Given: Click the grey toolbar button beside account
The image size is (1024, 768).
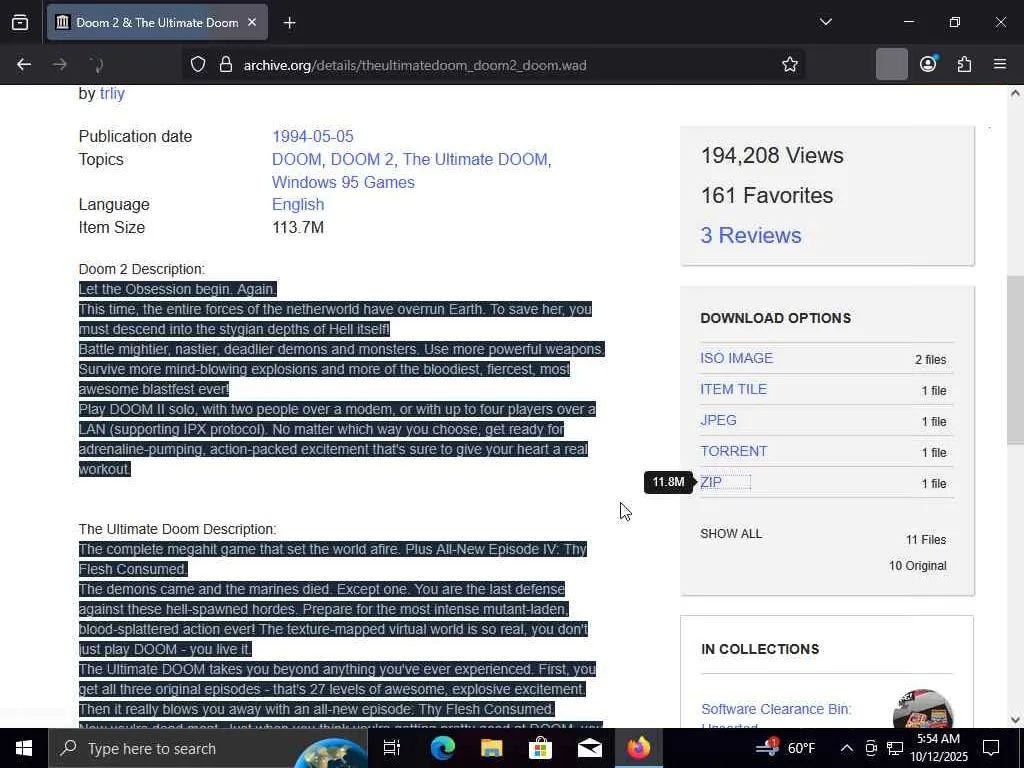Looking at the screenshot, I should (x=891, y=64).
